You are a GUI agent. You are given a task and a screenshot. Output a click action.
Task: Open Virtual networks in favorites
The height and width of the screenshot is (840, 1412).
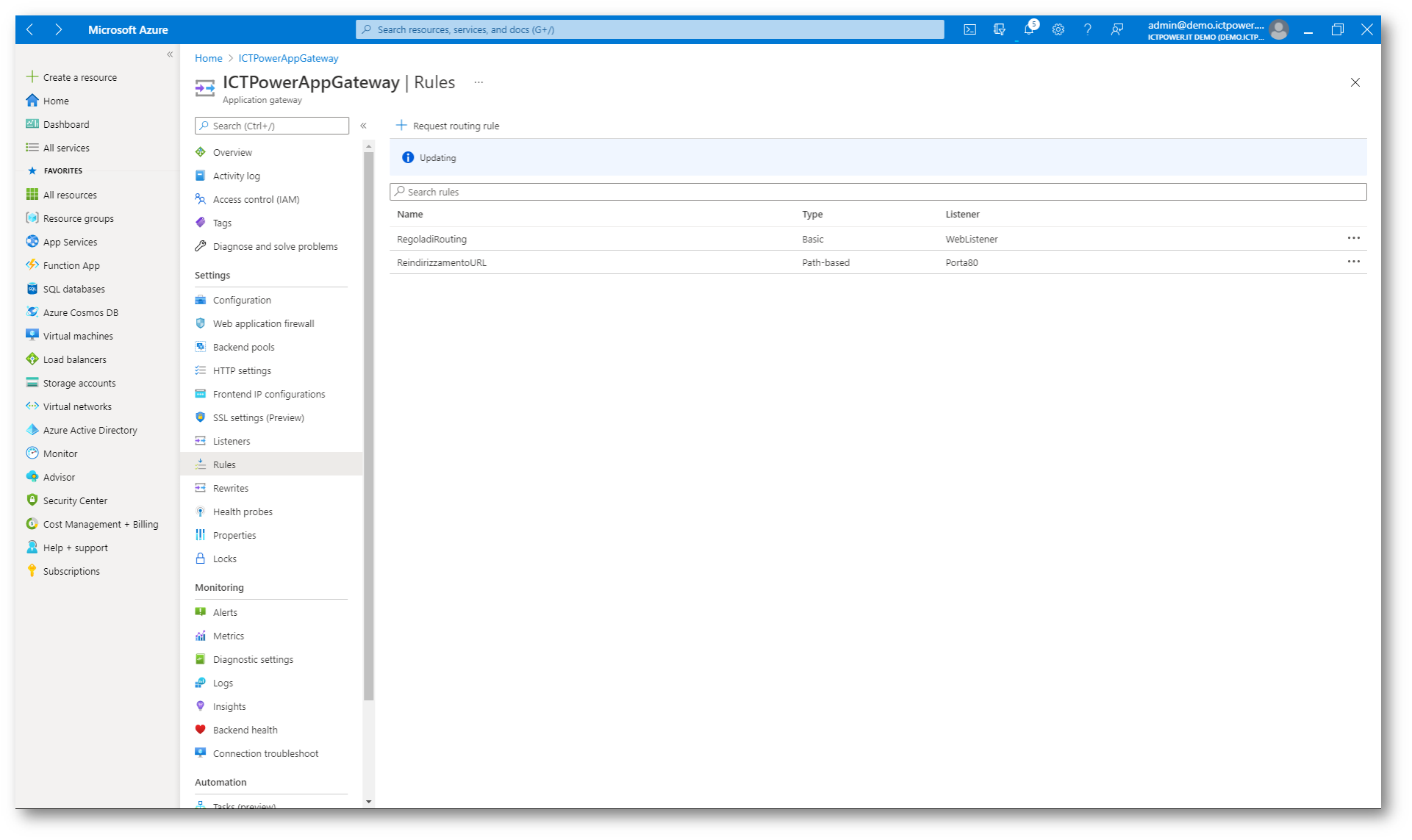[x=69, y=406]
